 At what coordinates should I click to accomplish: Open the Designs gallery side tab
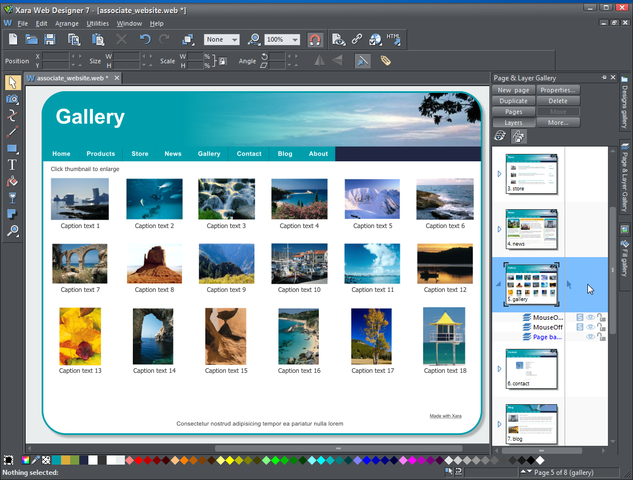coord(625,103)
